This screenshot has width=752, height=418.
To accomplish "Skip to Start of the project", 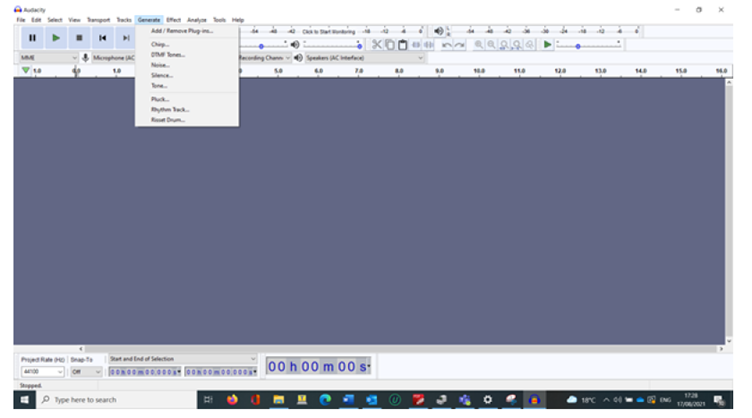I will tap(102, 38).
